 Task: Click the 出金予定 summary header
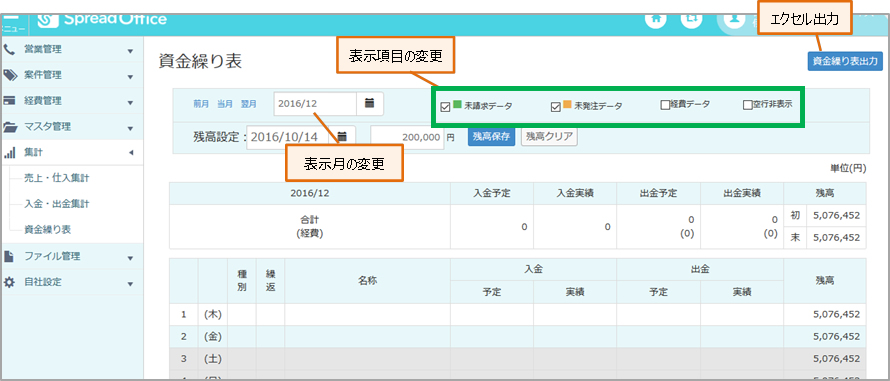point(658,193)
